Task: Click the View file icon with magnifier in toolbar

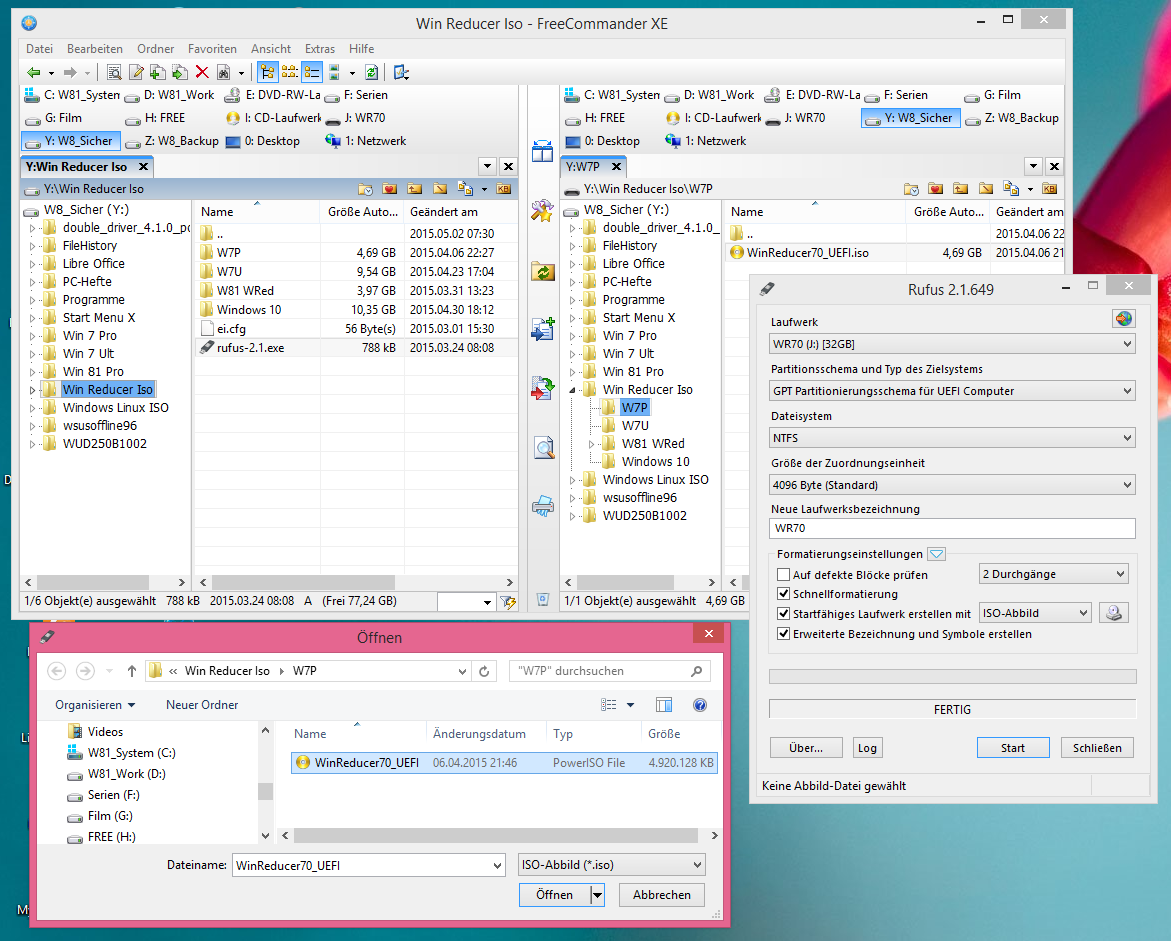Action: (114, 72)
